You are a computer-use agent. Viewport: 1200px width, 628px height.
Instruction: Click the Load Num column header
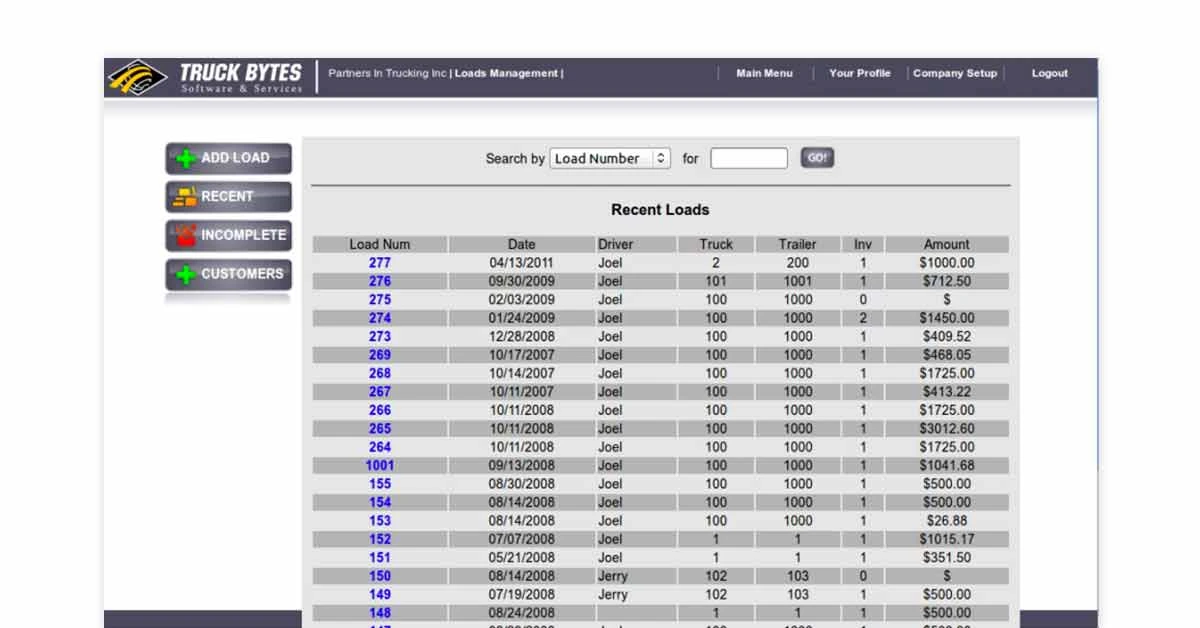(379, 244)
